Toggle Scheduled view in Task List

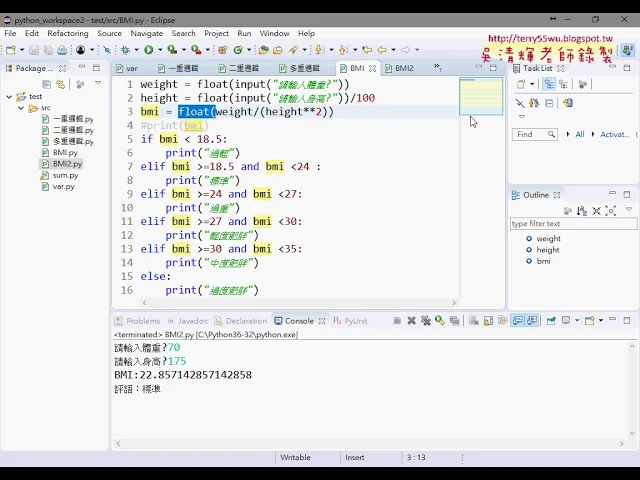[x=564, y=84]
